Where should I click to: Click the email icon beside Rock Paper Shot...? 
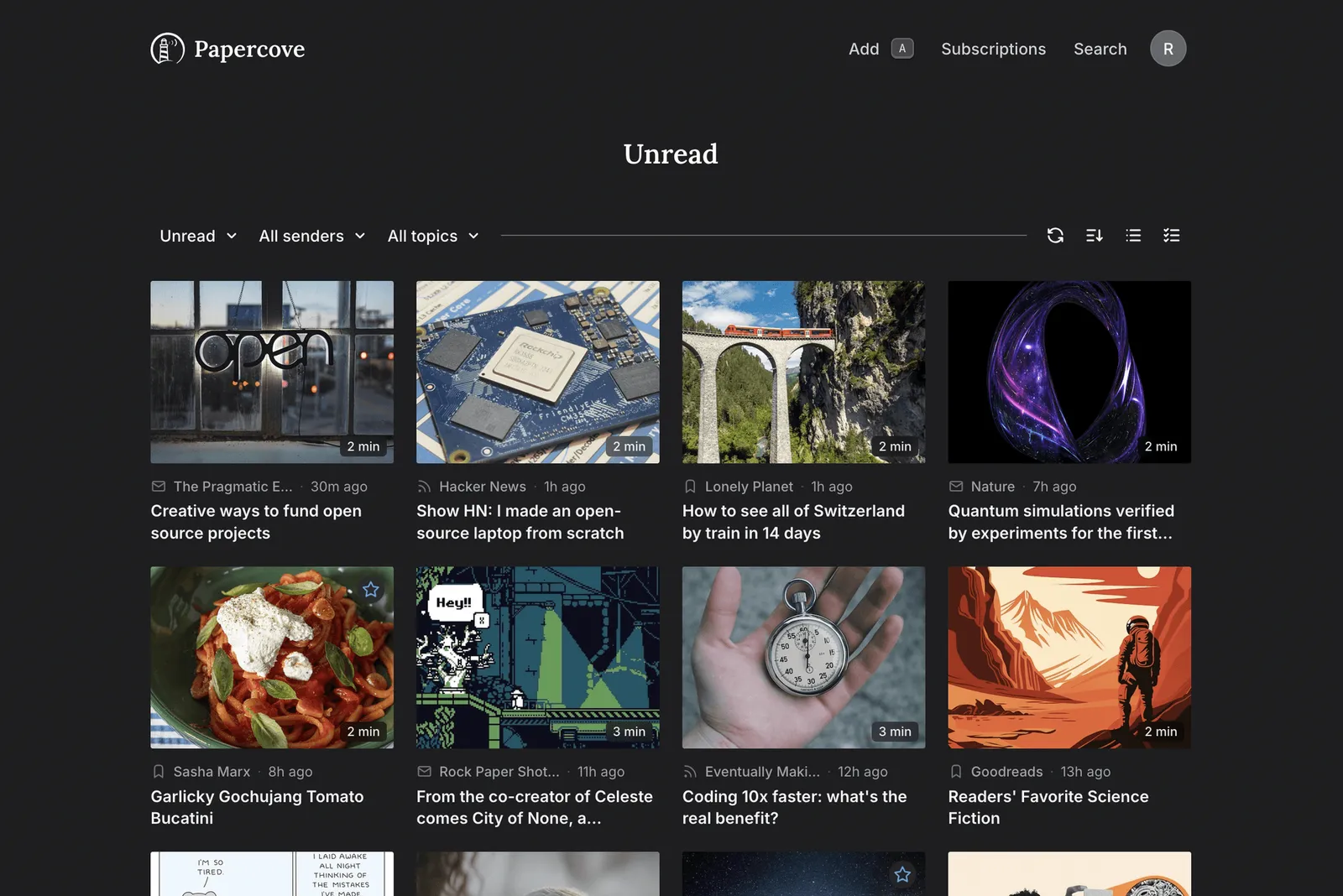(424, 772)
